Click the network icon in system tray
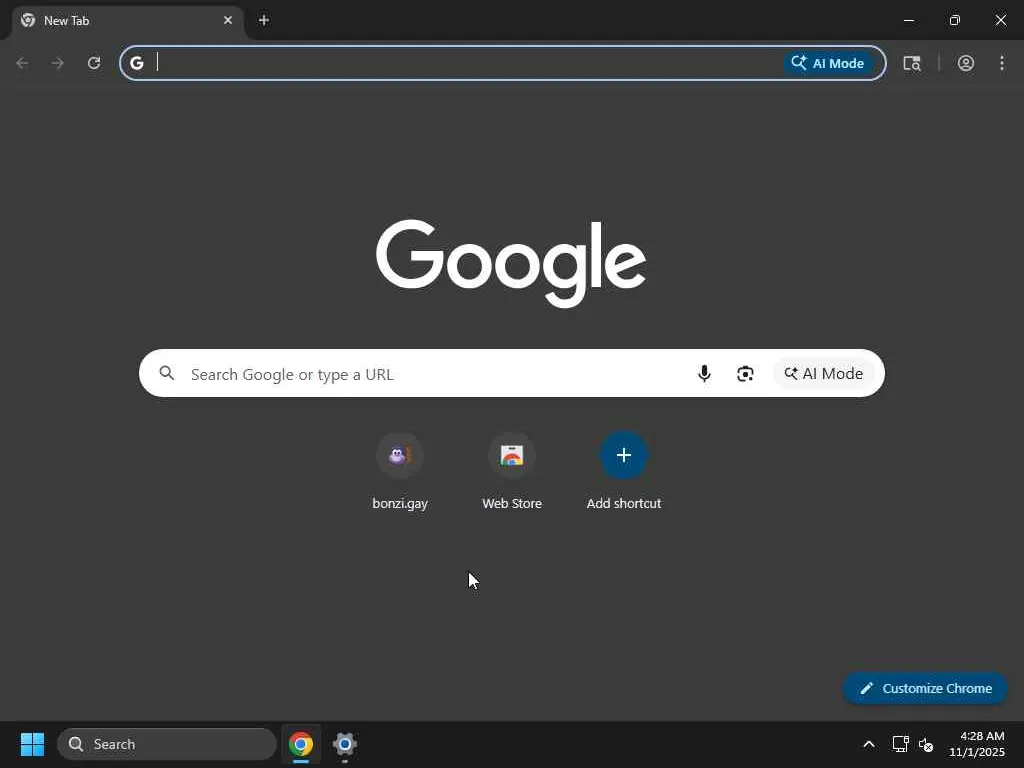The image size is (1024, 768). (901, 744)
